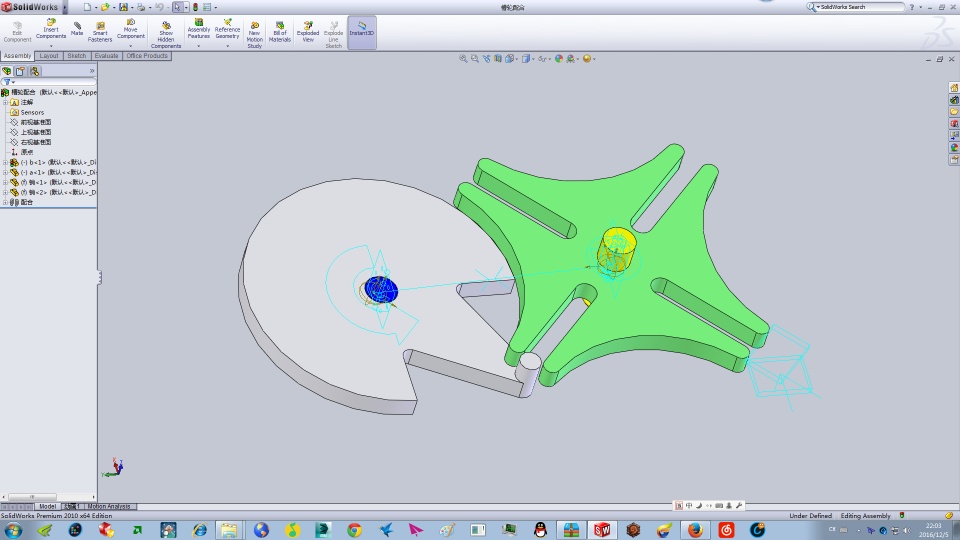The width and height of the screenshot is (960, 540).
Task: Click the Print icon
Action: coord(141,7)
